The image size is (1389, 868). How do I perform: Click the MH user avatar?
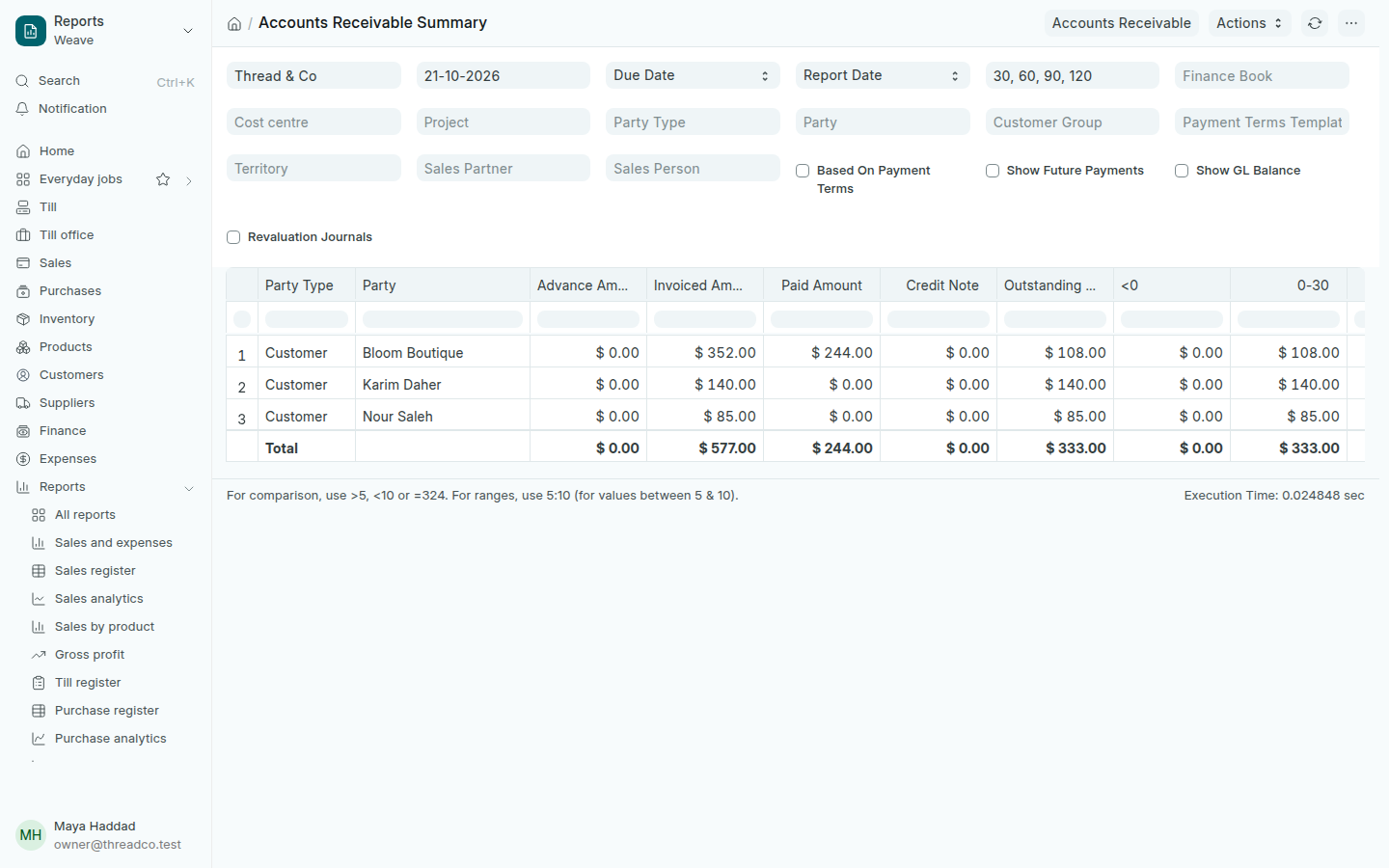tap(31, 835)
